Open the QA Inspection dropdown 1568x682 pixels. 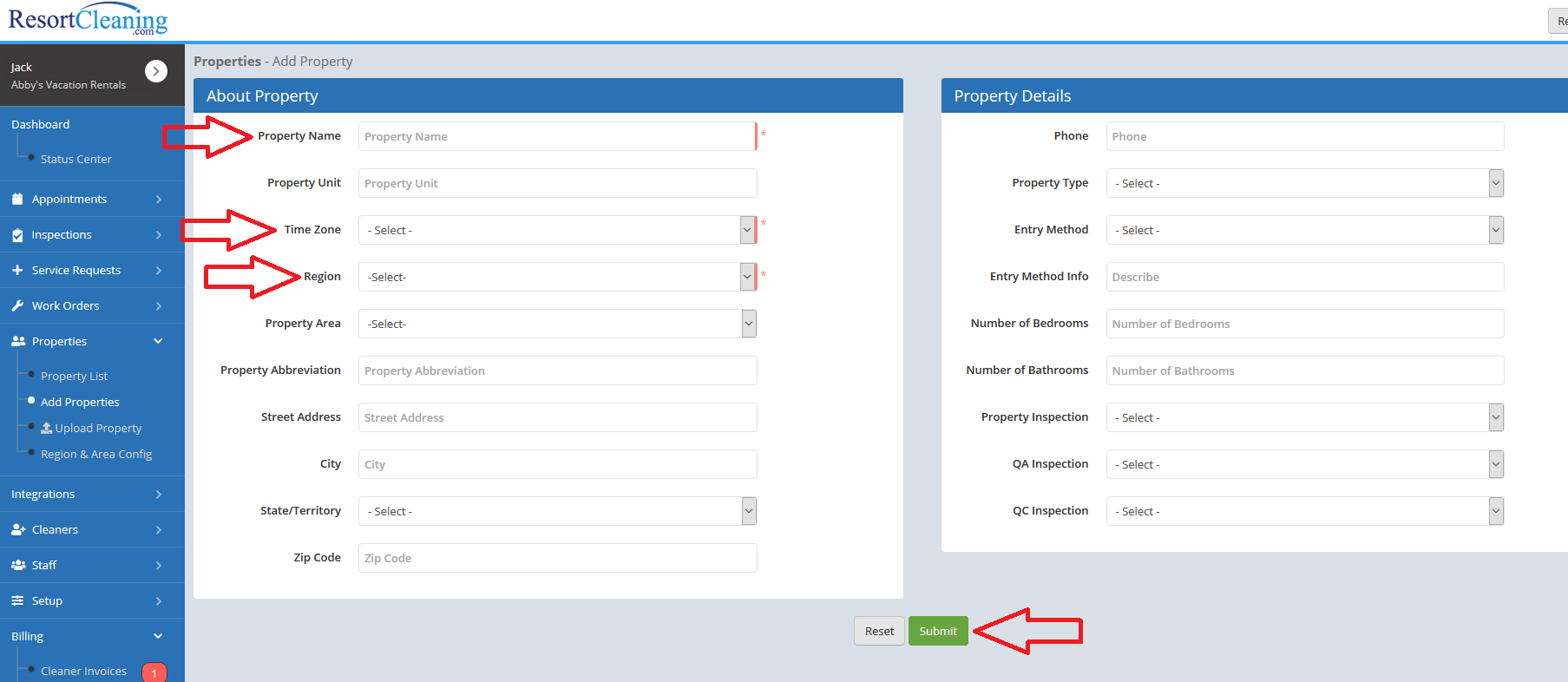coord(1304,464)
